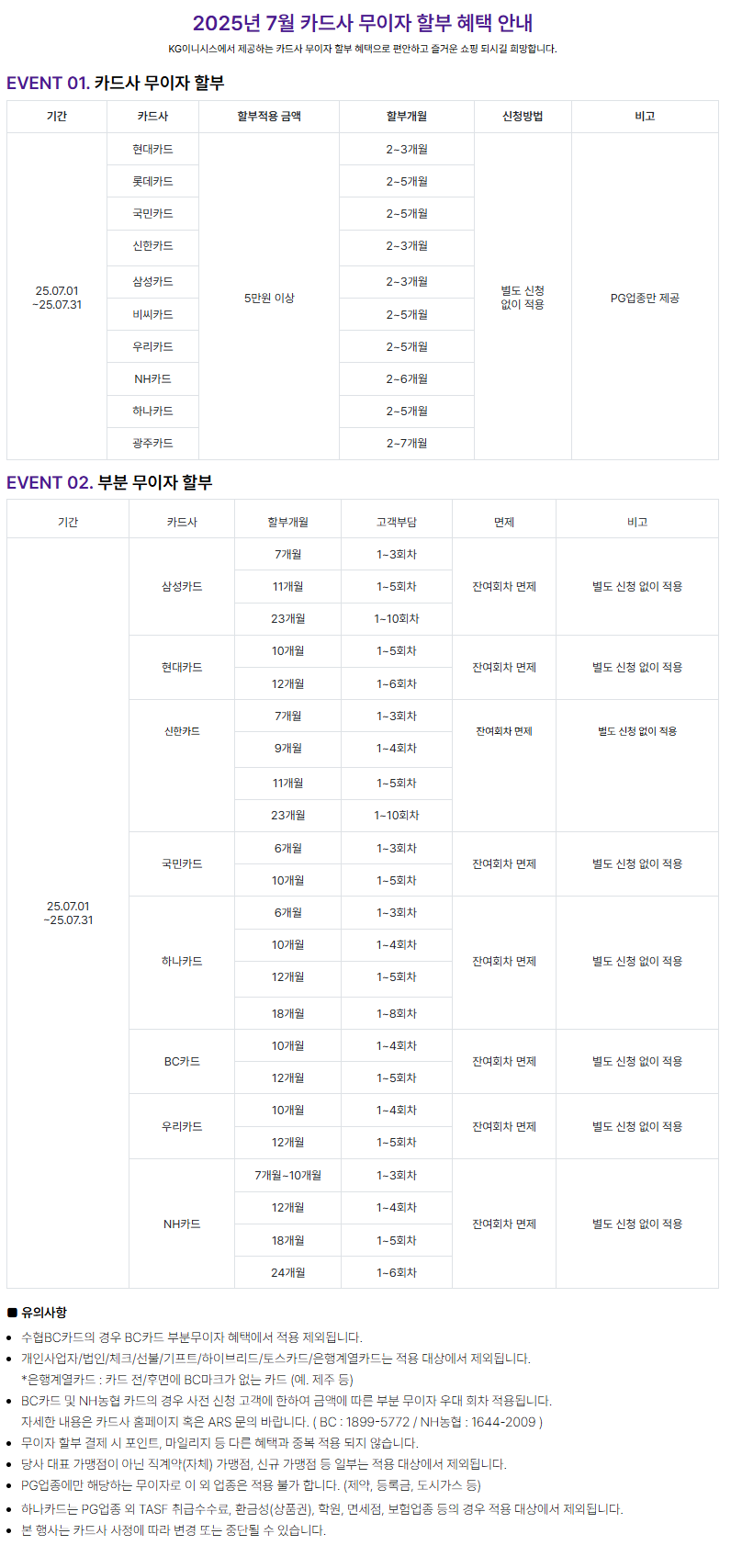Screen dimensions: 731x1568
Task: Click the BC카드 cell in EVENT 02
Action: click(x=182, y=1061)
